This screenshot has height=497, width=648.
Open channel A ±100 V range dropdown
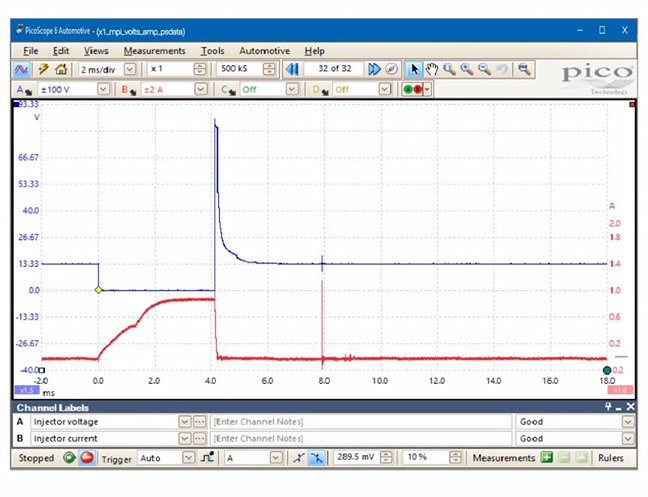pyautogui.click(x=103, y=89)
